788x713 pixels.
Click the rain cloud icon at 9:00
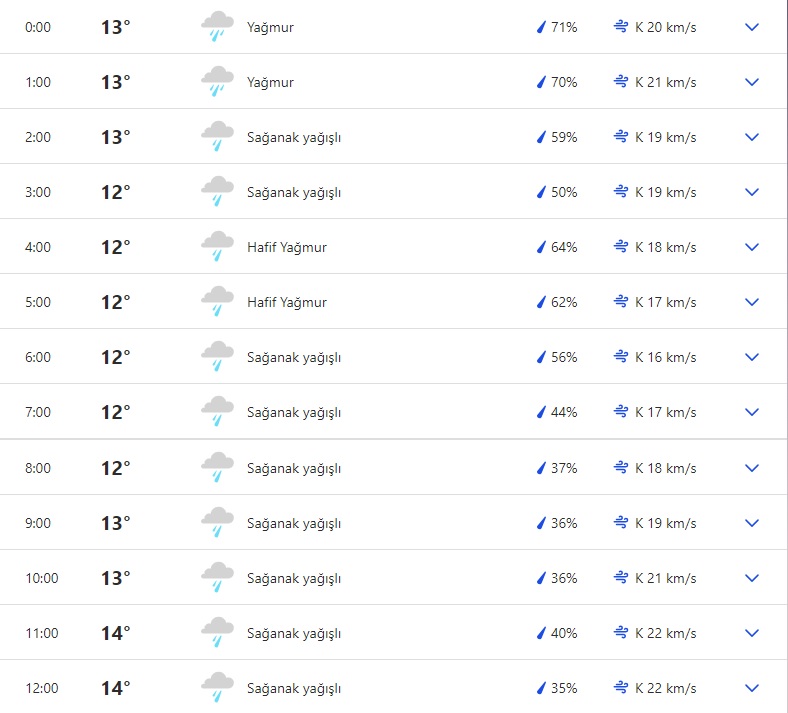217,523
